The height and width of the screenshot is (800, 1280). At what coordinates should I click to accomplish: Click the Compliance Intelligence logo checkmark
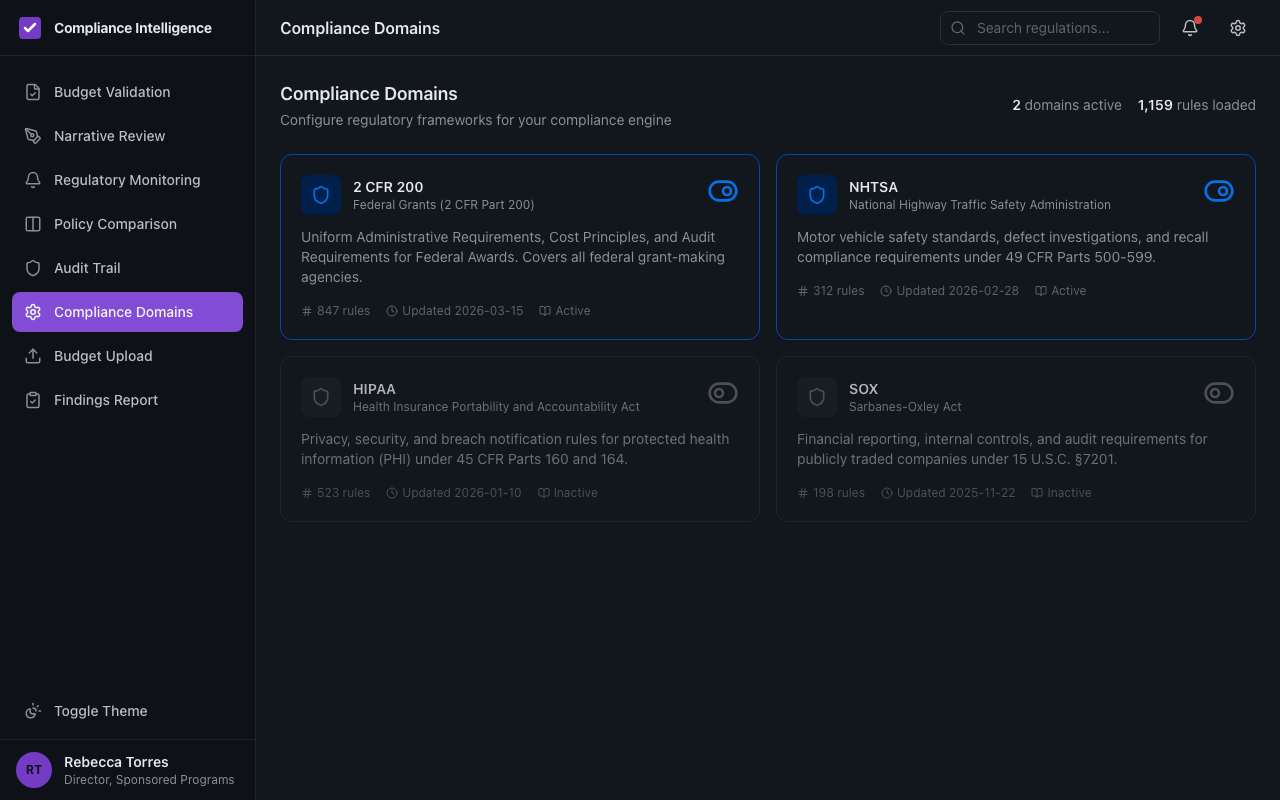[x=29, y=28]
